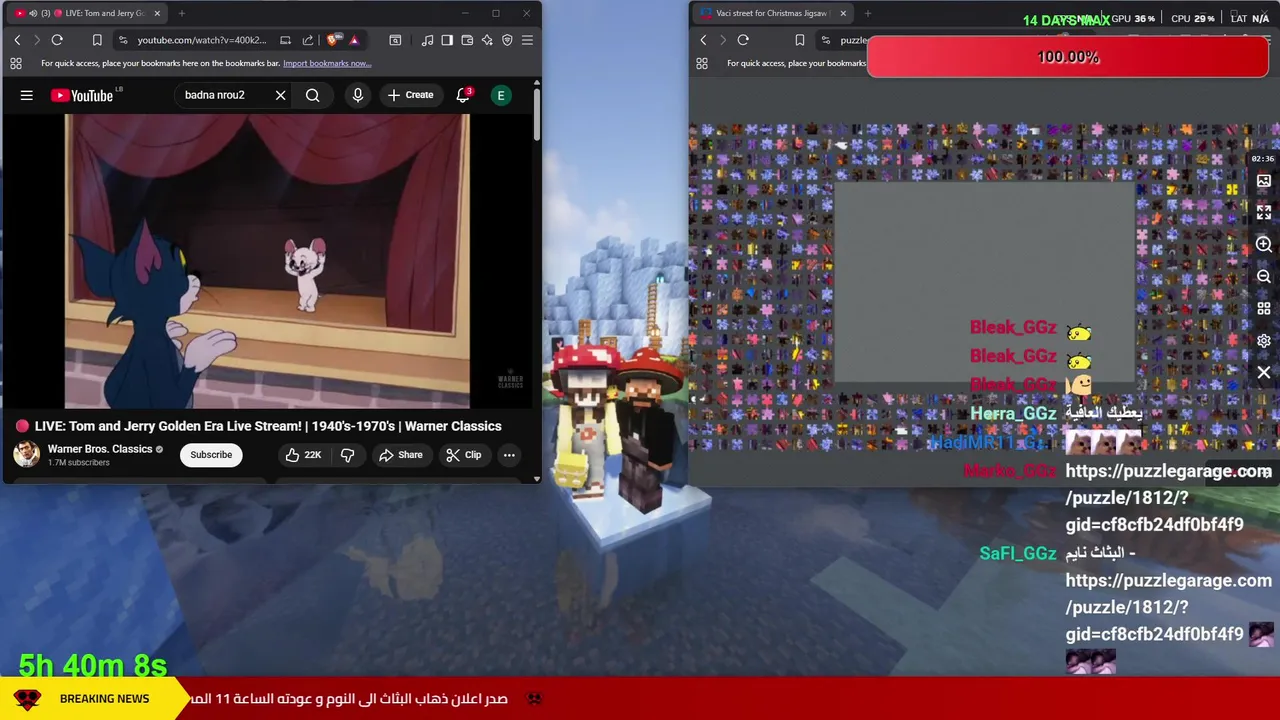
Task: Dislike the Tom and Jerry video
Action: tap(348, 455)
